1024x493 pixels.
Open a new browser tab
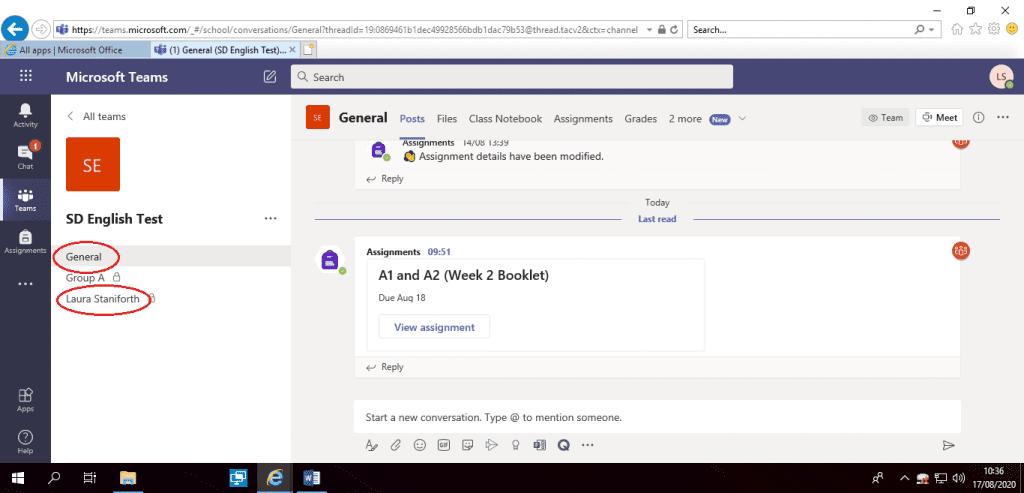tap(308, 50)
